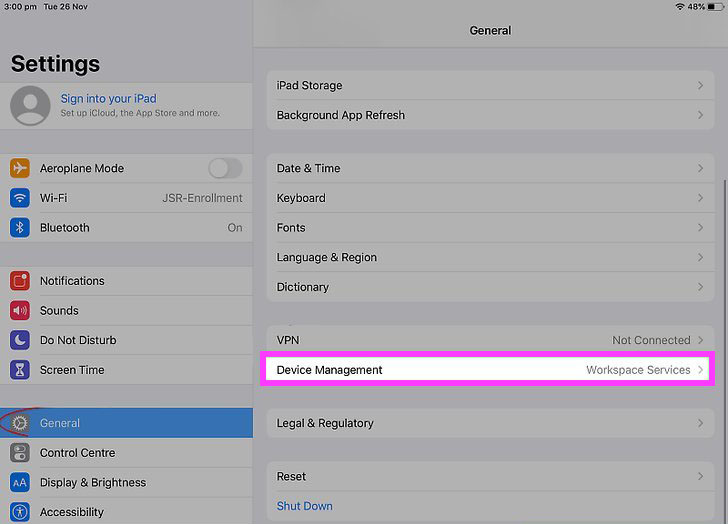Open Device Management chevron
Viewport: 728px width, 524px height.
(x=700, y=370)
